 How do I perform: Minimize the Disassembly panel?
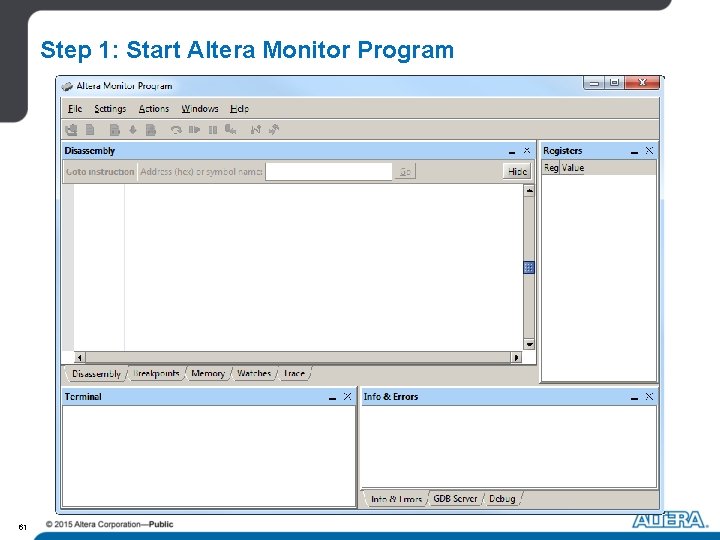pos(512,151)
